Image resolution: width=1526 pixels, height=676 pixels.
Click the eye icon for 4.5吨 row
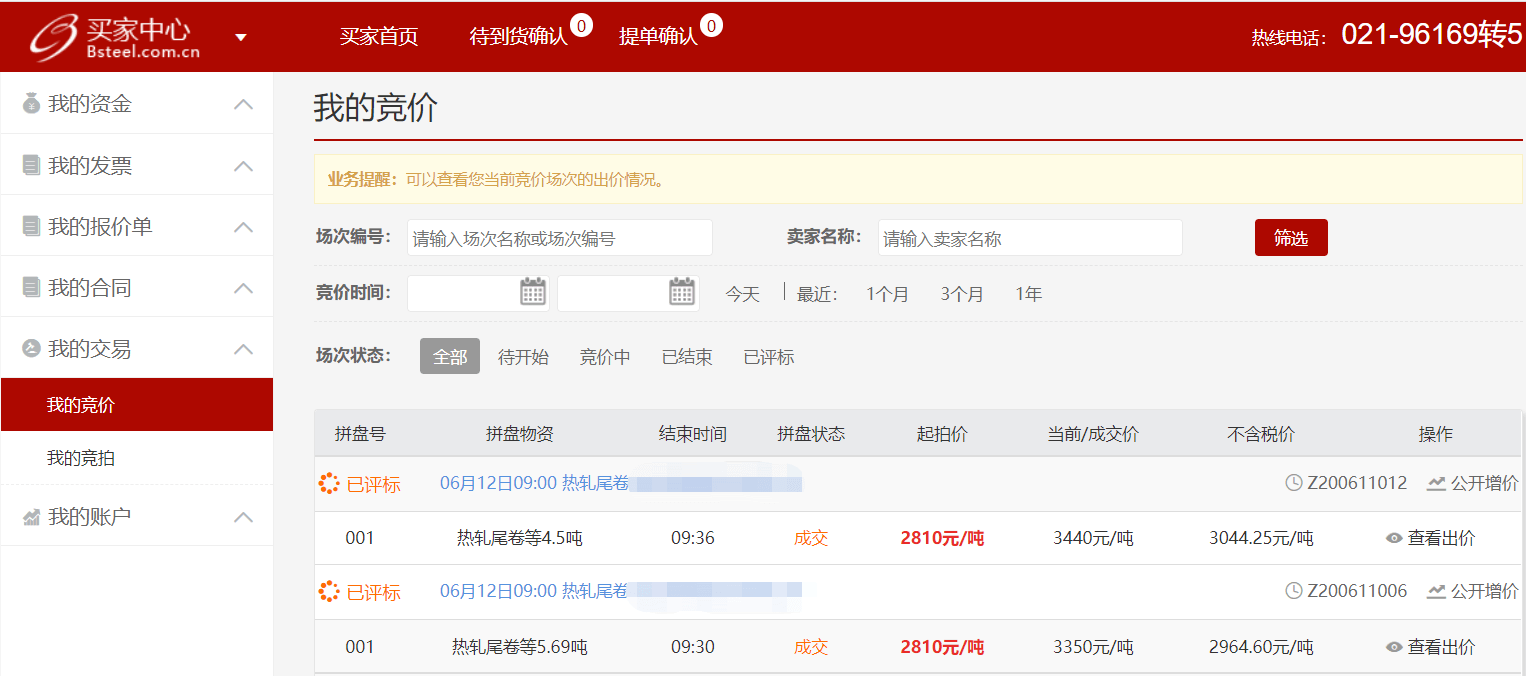1394,538
